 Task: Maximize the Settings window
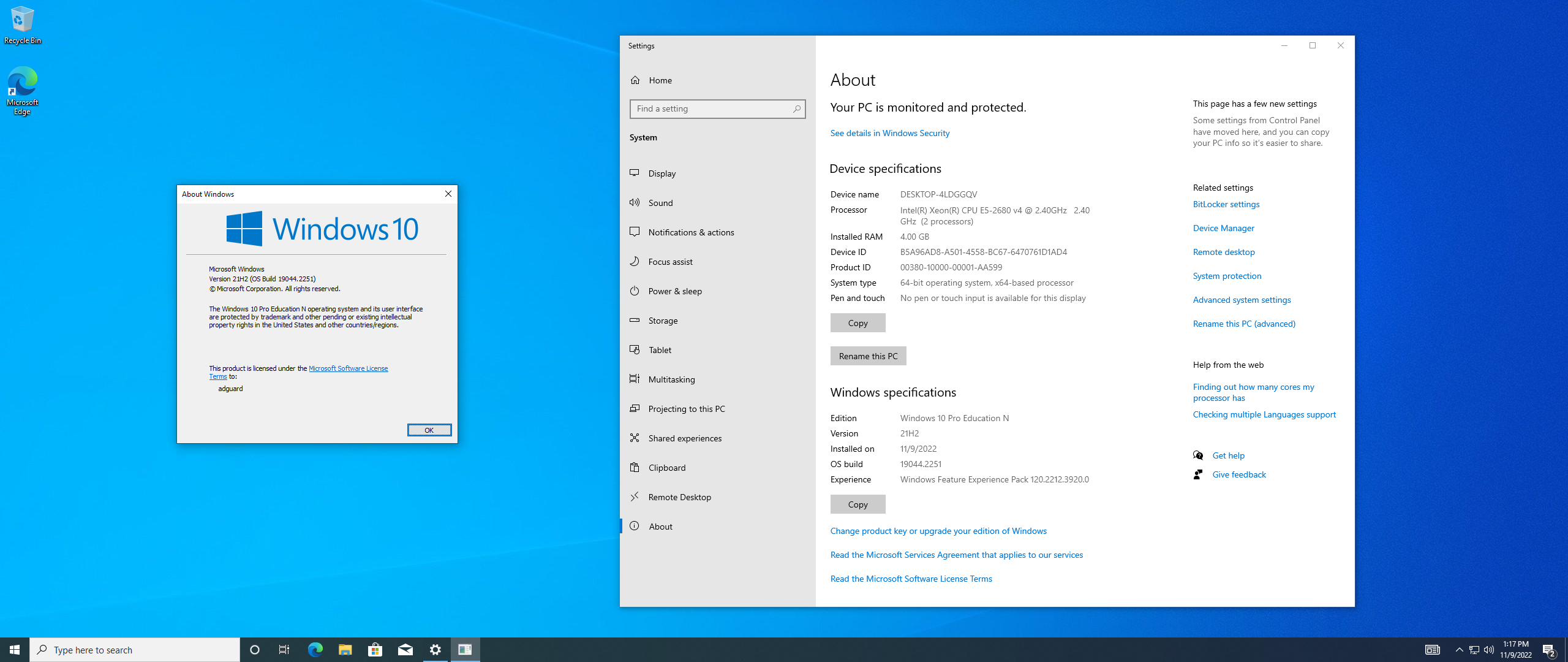tap(1313, 45)
